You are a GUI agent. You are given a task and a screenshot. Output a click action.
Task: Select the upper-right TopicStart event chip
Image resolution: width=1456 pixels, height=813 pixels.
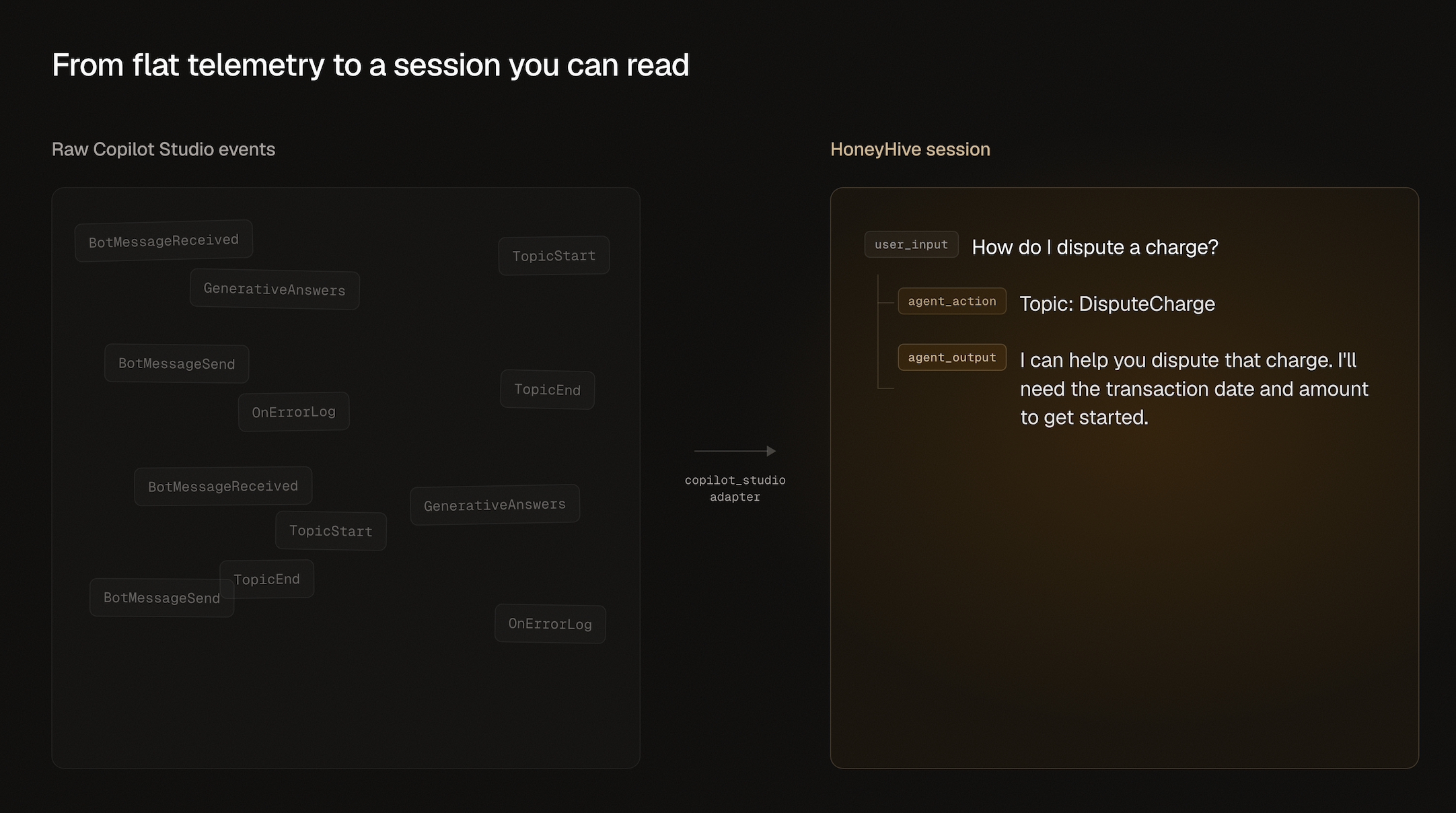coord(554,256)
